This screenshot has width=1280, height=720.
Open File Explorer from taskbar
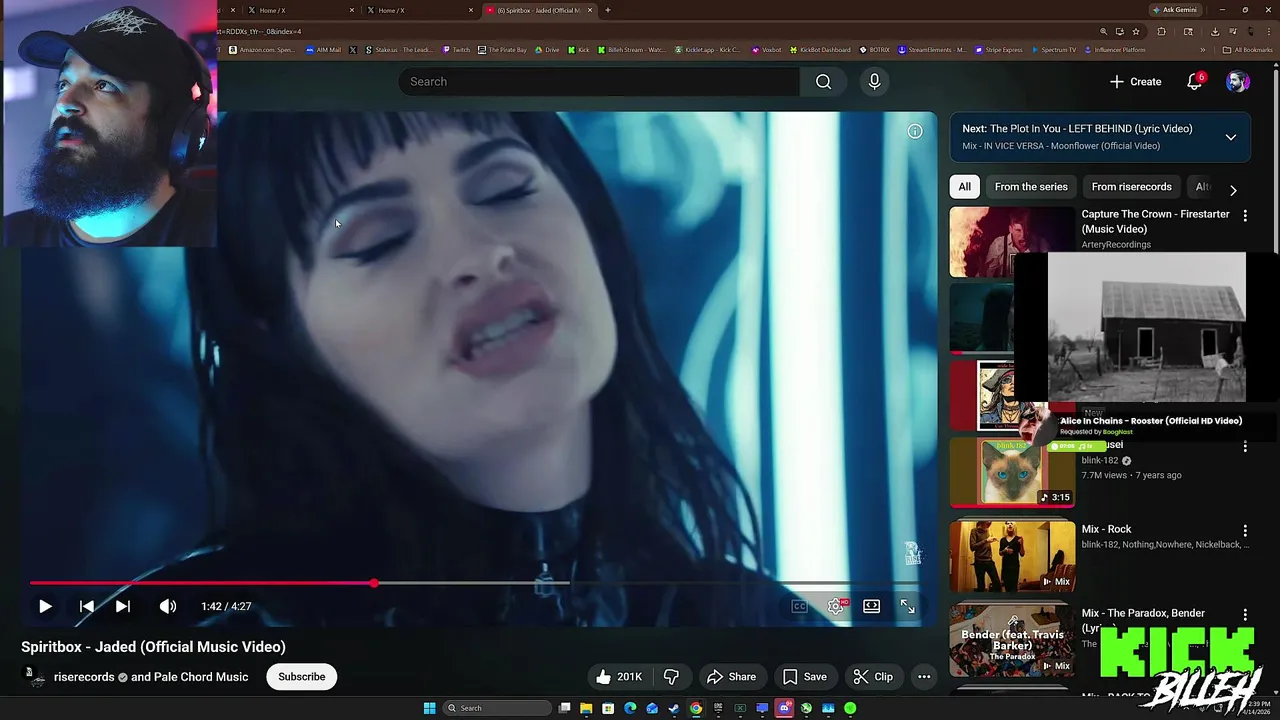586,708
